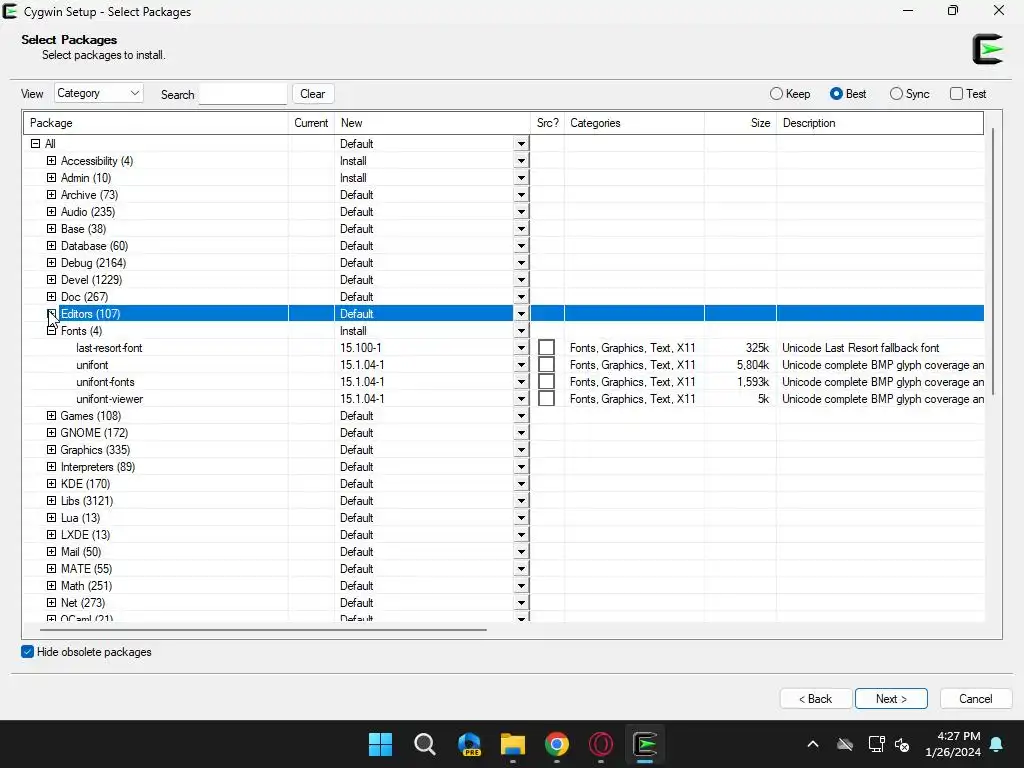The image size is (1024, 768).
Task: Open the taskbar clock and date
Action: [953, 744]
